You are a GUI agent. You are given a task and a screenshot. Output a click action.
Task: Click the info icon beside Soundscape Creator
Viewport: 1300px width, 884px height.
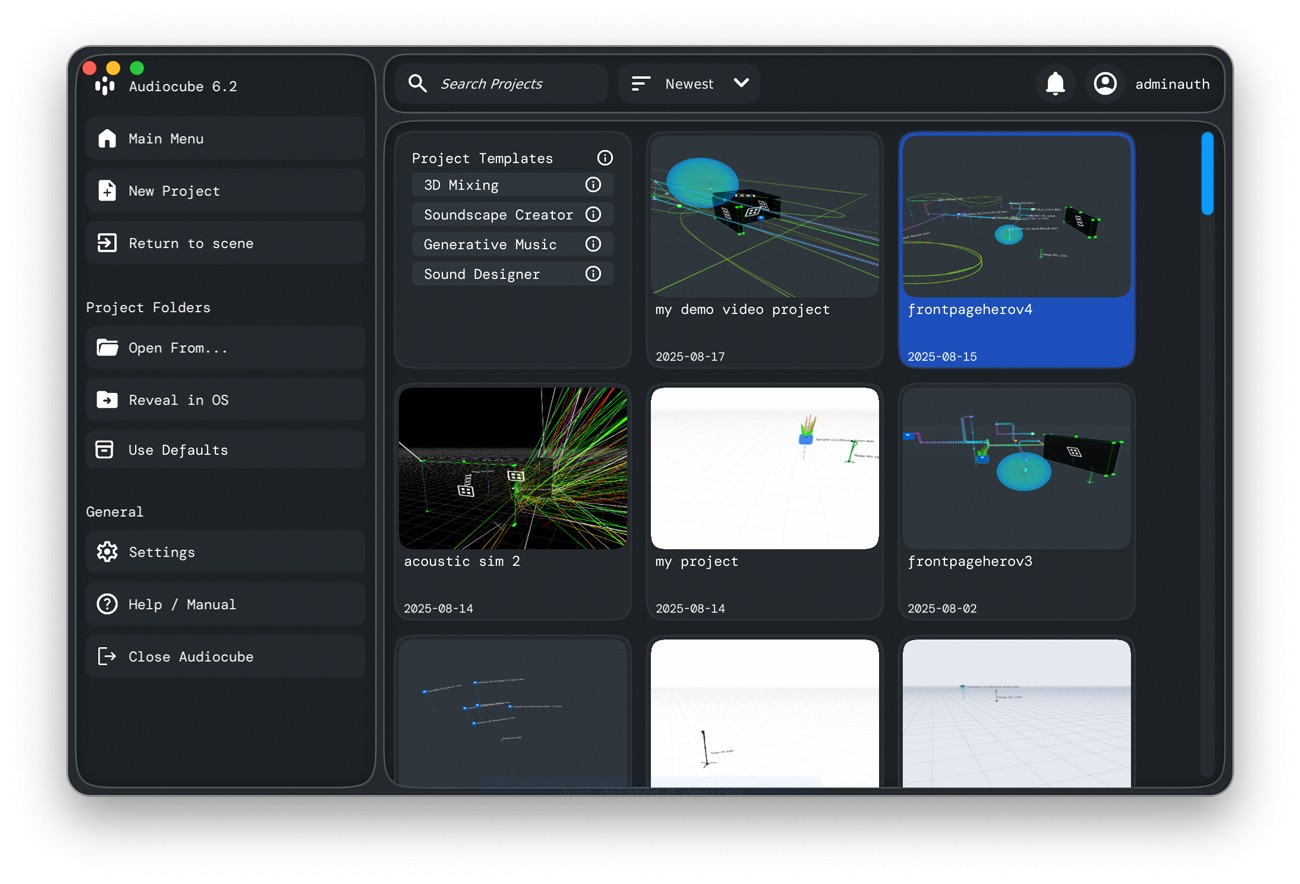click(x=593, y=214)
